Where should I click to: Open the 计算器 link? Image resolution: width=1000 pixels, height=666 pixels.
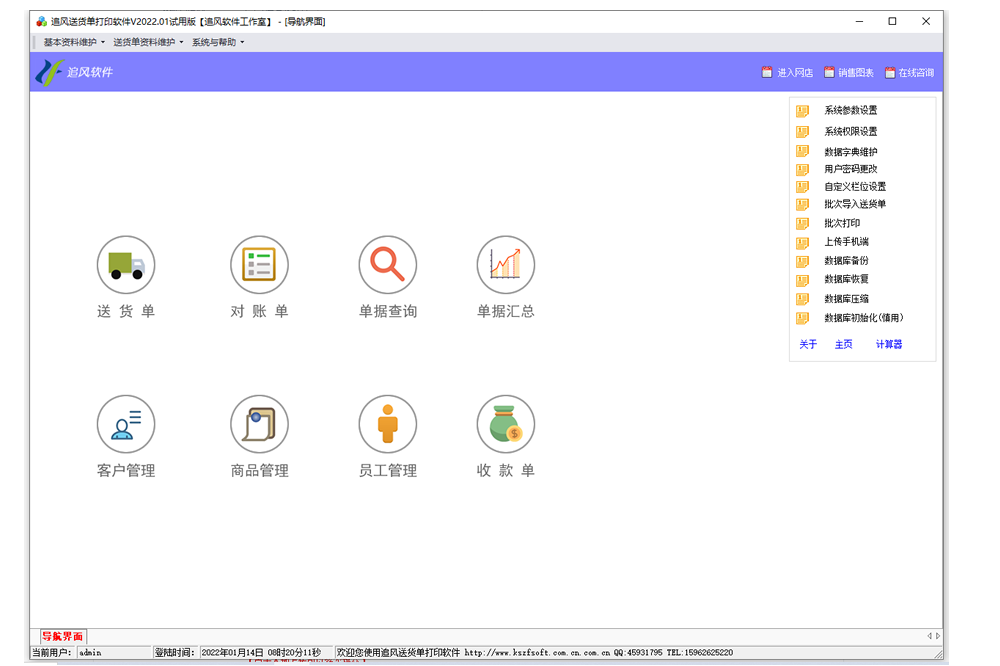[889, 344]
